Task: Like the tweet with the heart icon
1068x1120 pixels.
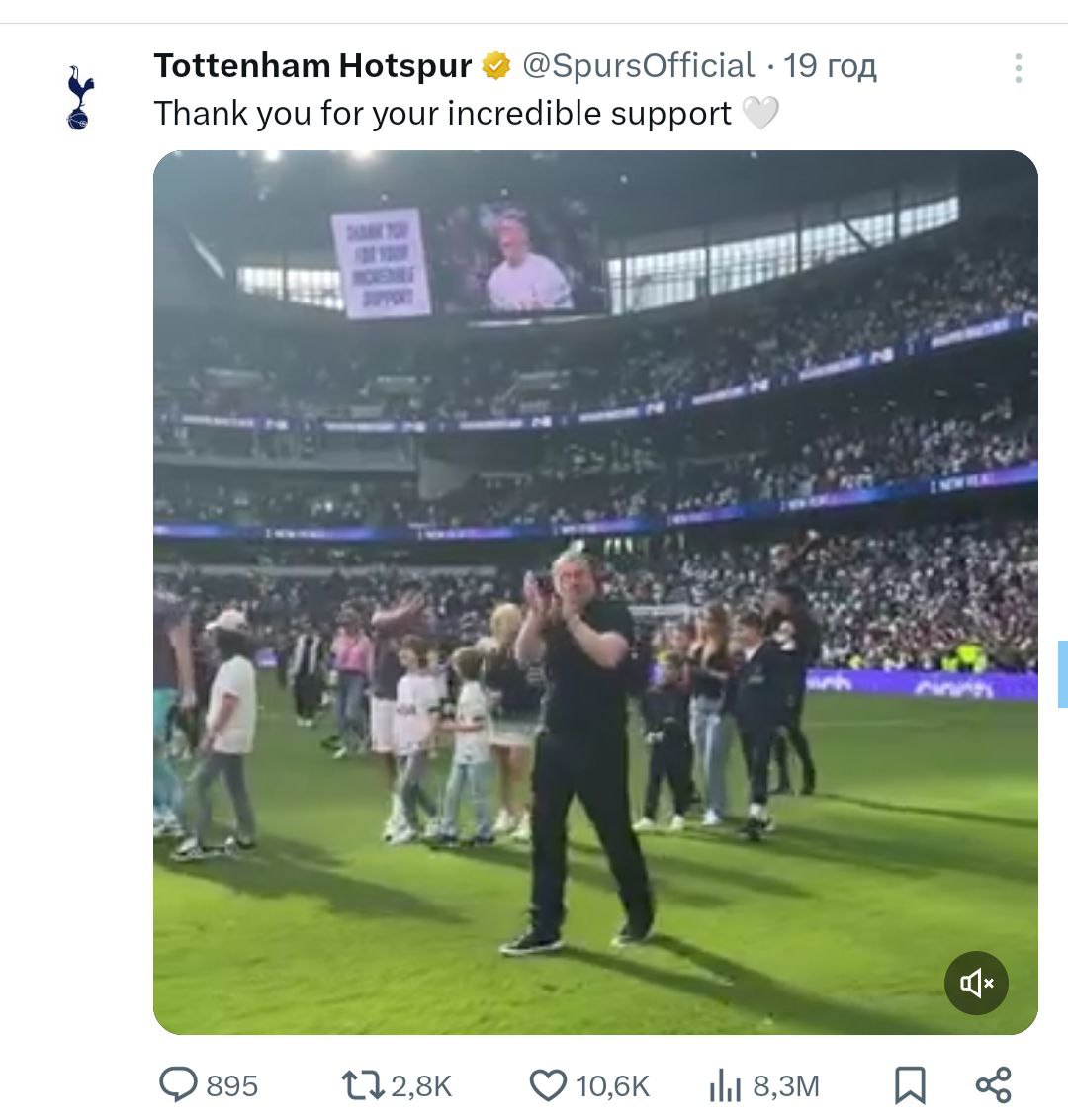Action: point(548,1085)
